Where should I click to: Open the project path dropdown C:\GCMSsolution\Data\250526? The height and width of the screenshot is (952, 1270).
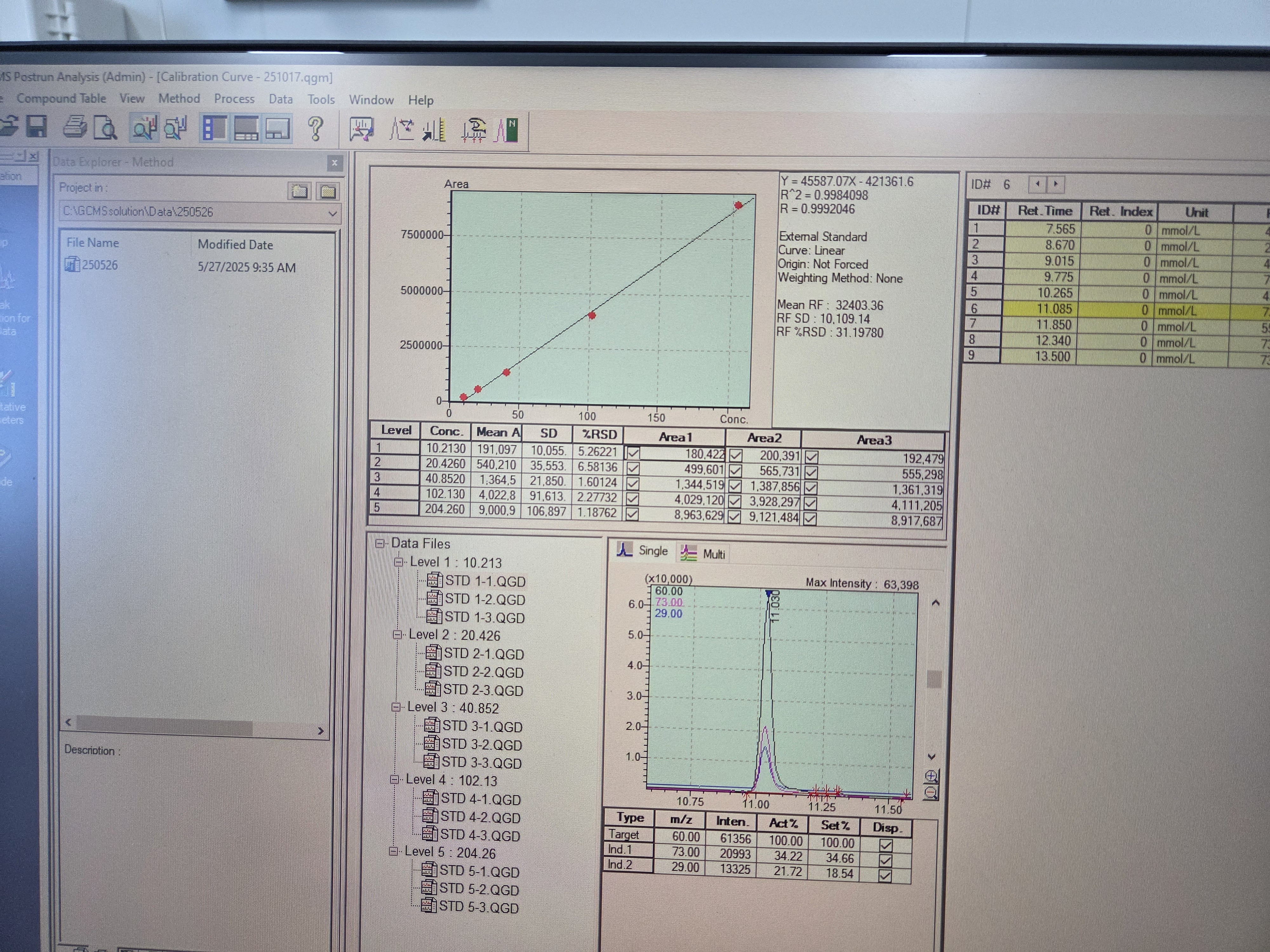pyautogui.click(x=332, y=214)
